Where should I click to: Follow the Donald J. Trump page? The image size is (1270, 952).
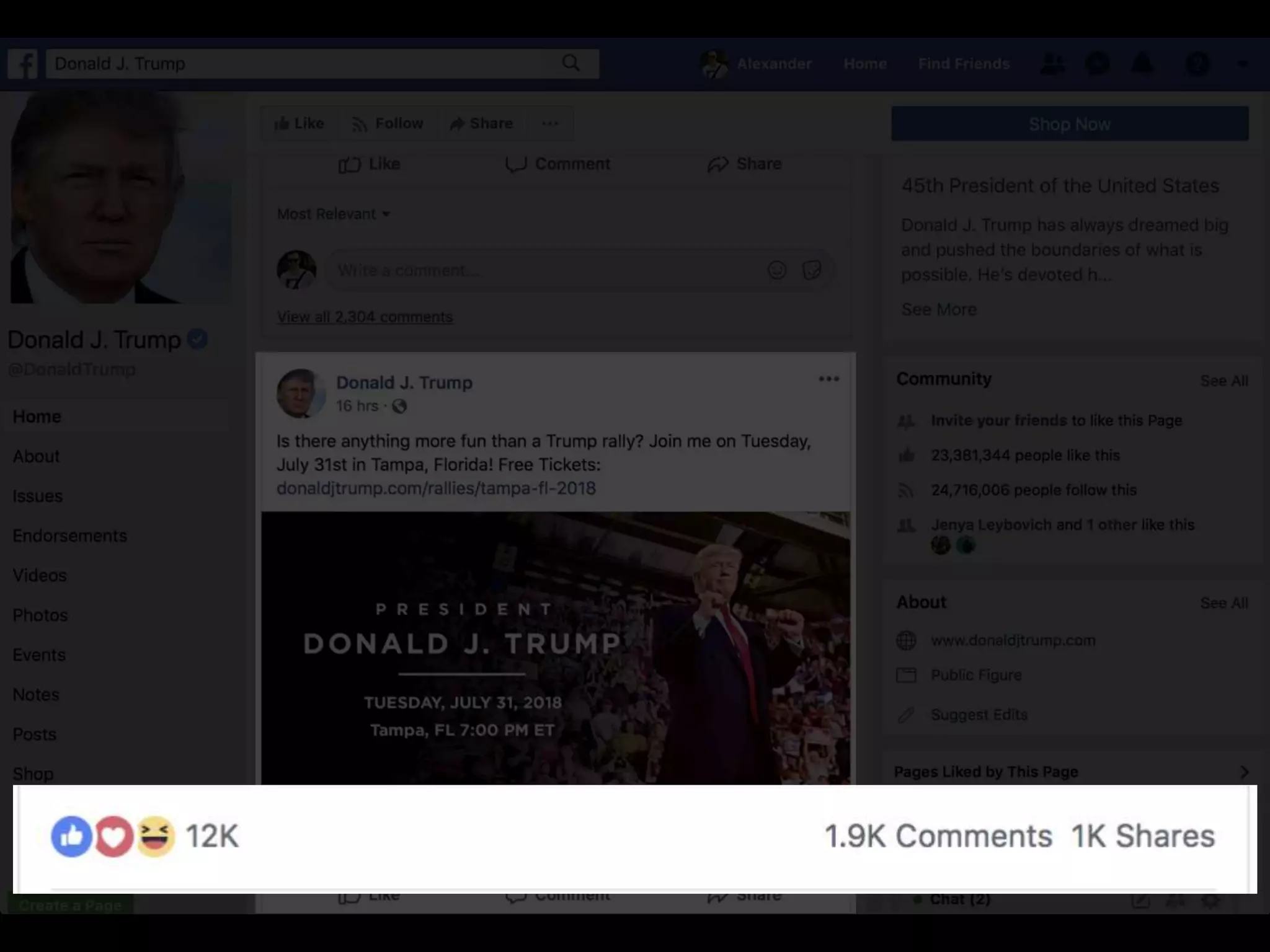pos(388,123)
